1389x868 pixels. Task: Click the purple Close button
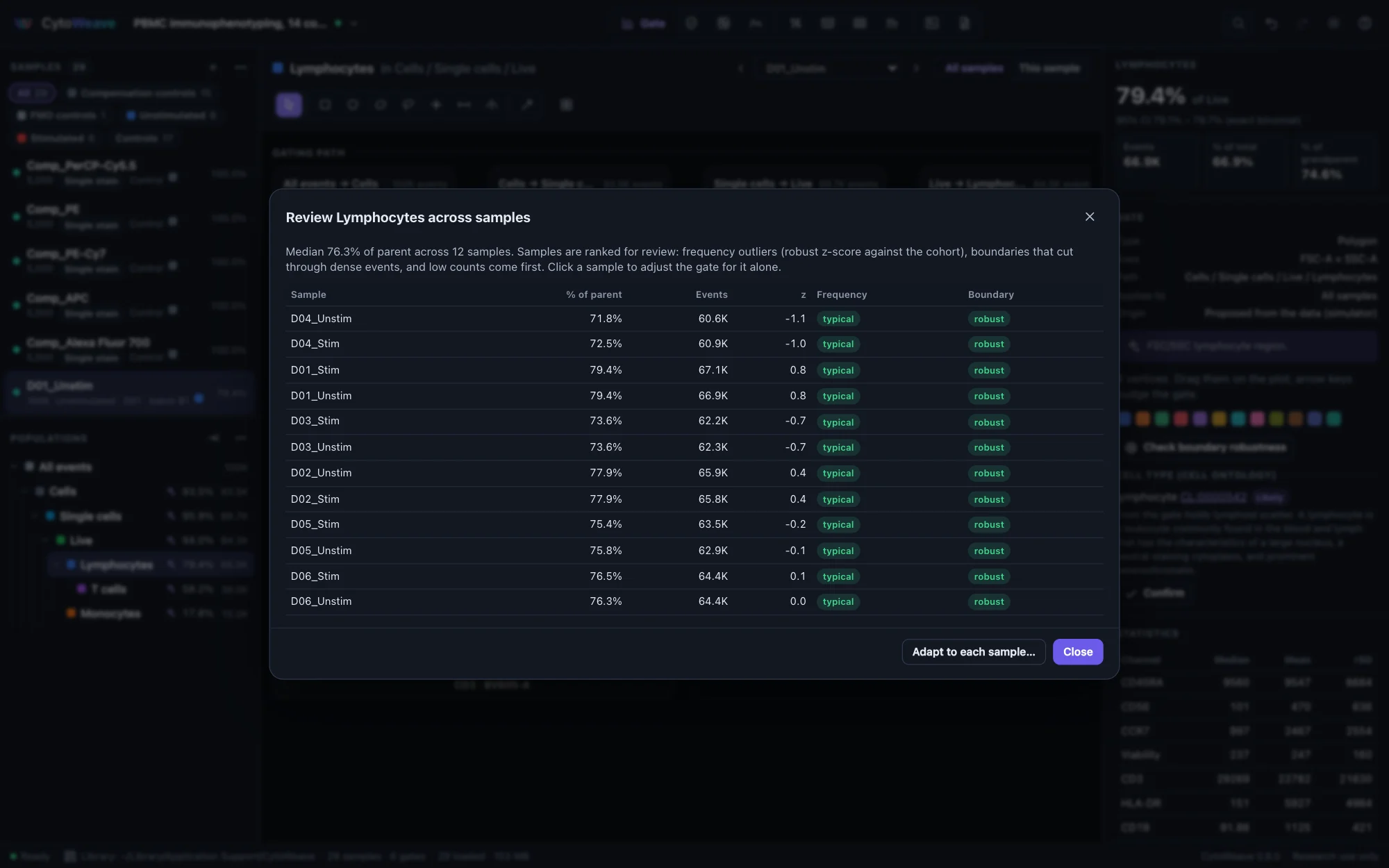point(1078,652)
